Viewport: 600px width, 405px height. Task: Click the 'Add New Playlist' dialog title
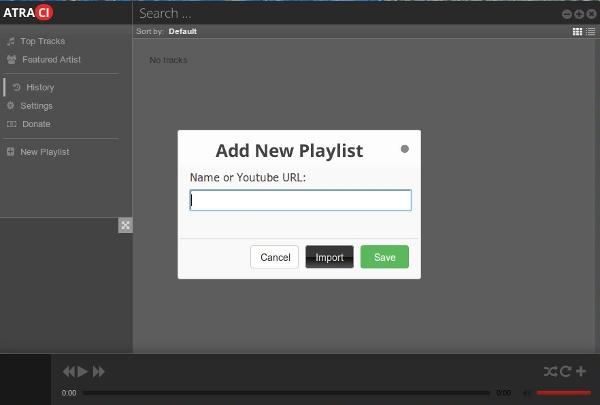[289, 150]
